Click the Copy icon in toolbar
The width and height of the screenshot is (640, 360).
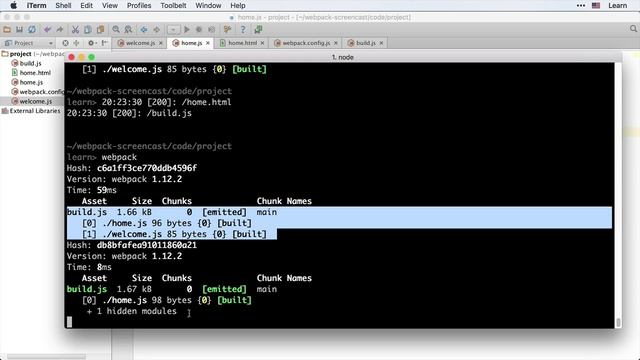[88, 29]
